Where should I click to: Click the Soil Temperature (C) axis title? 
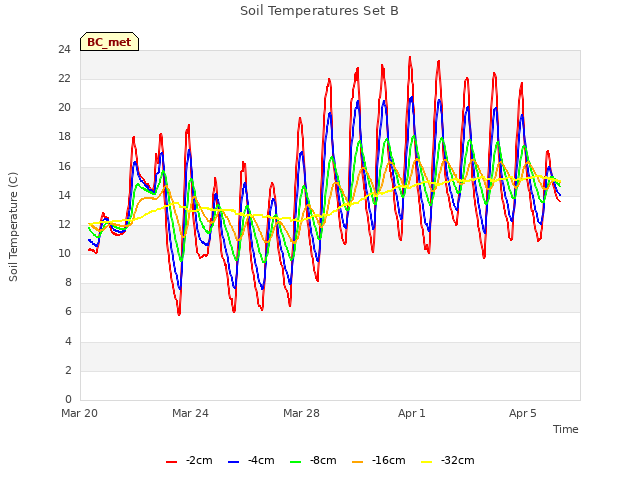pos(13,227)
